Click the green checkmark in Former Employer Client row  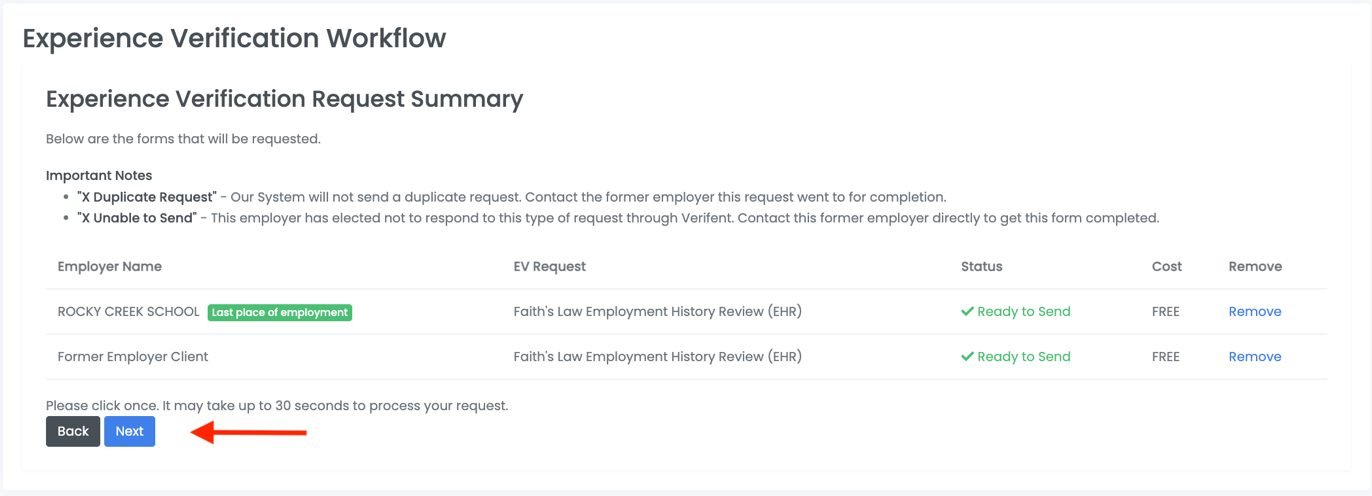pos(967,357)
